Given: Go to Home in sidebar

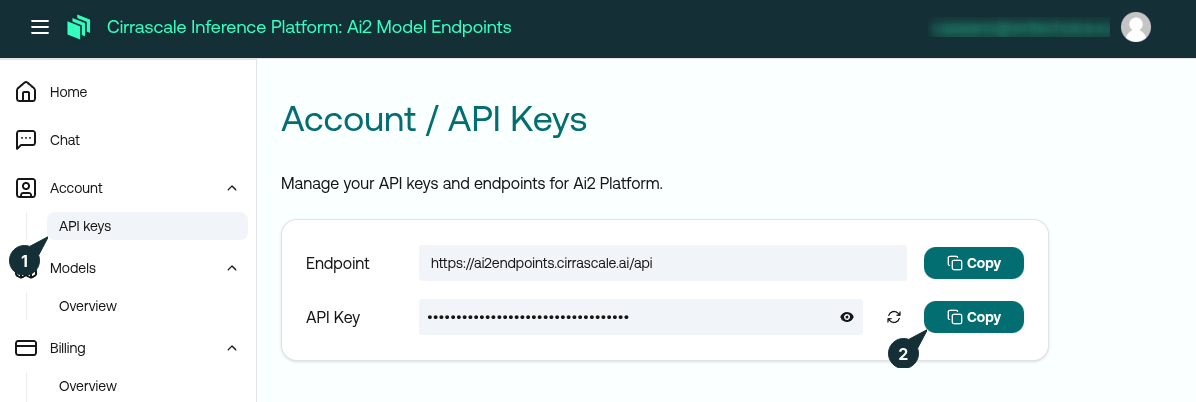Looking at the screenshot, I should pyautogui.click(x=69, y=92).
